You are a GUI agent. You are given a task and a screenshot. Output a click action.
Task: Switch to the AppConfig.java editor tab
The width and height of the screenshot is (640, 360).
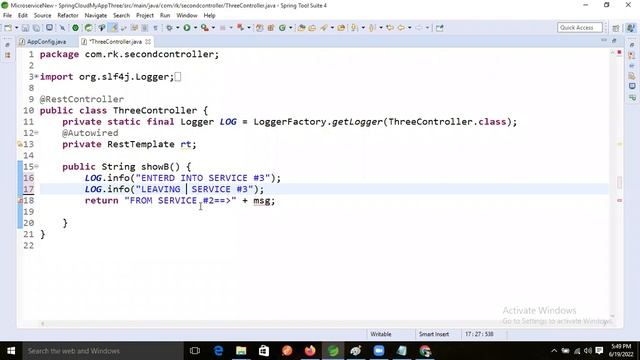click(42, 42)
